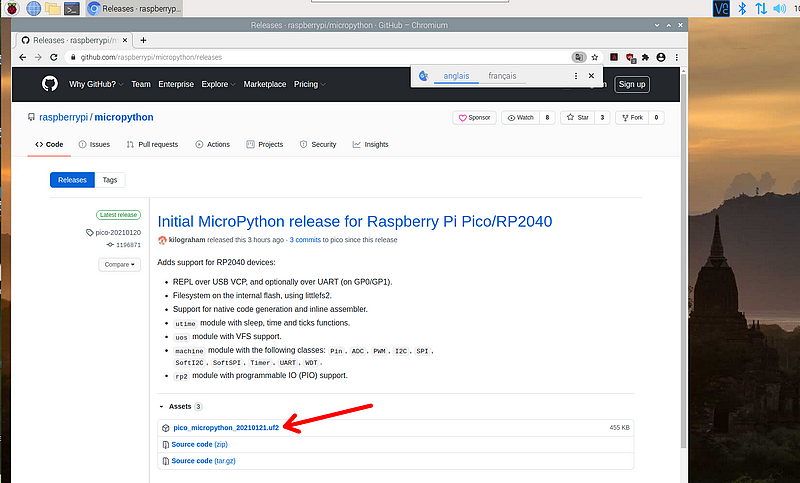
Task: Click the Releases button
Action: (x=72, y=180)
